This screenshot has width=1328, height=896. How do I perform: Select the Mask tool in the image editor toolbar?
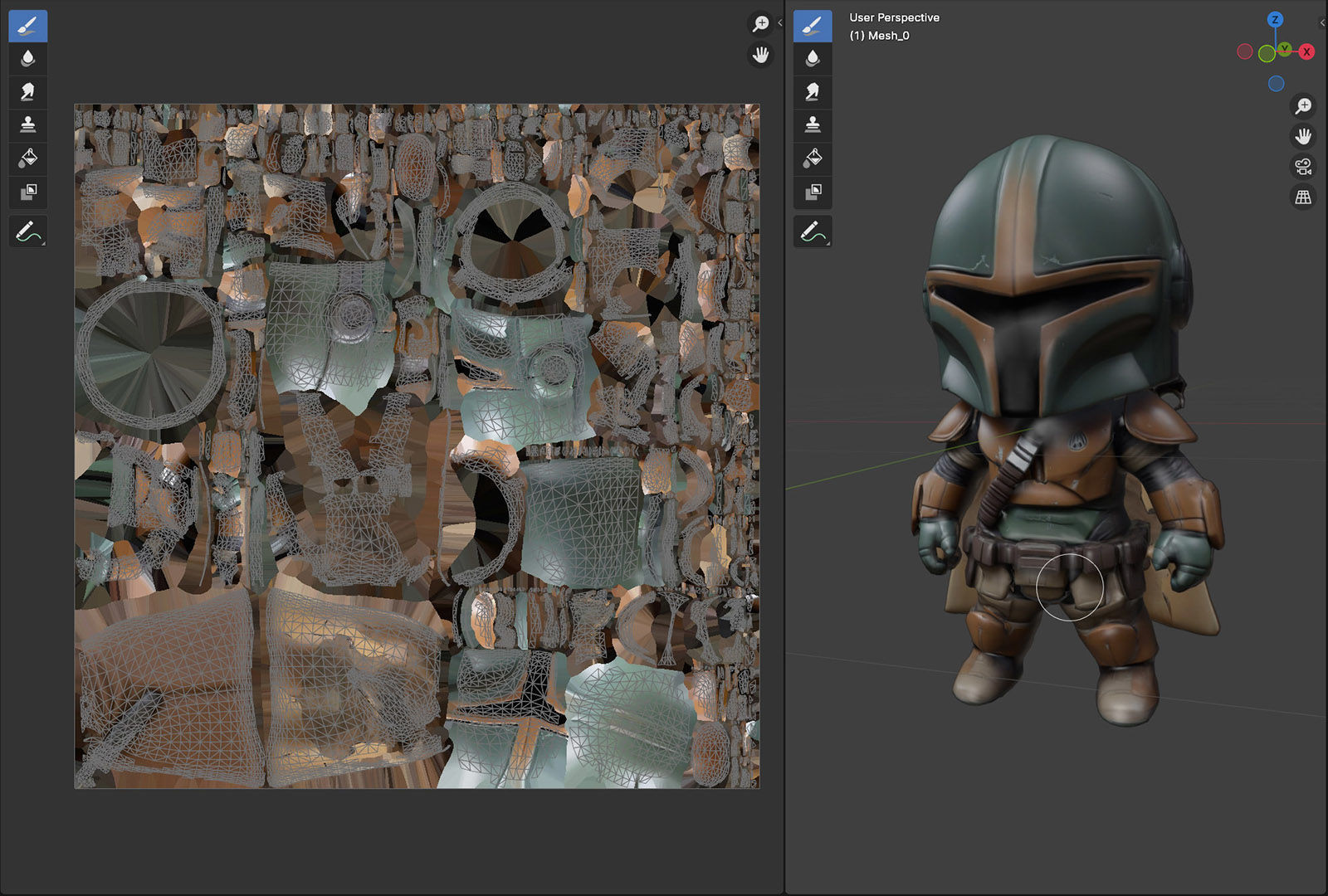pos(27,192)
